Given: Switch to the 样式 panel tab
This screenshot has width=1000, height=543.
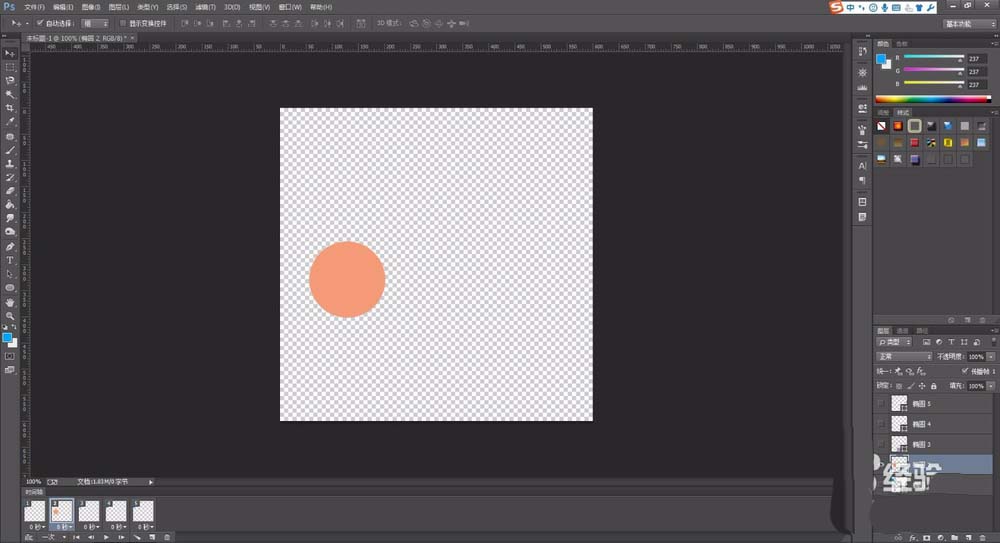Looking at the screenshot, I should click(x=901, y=112).
